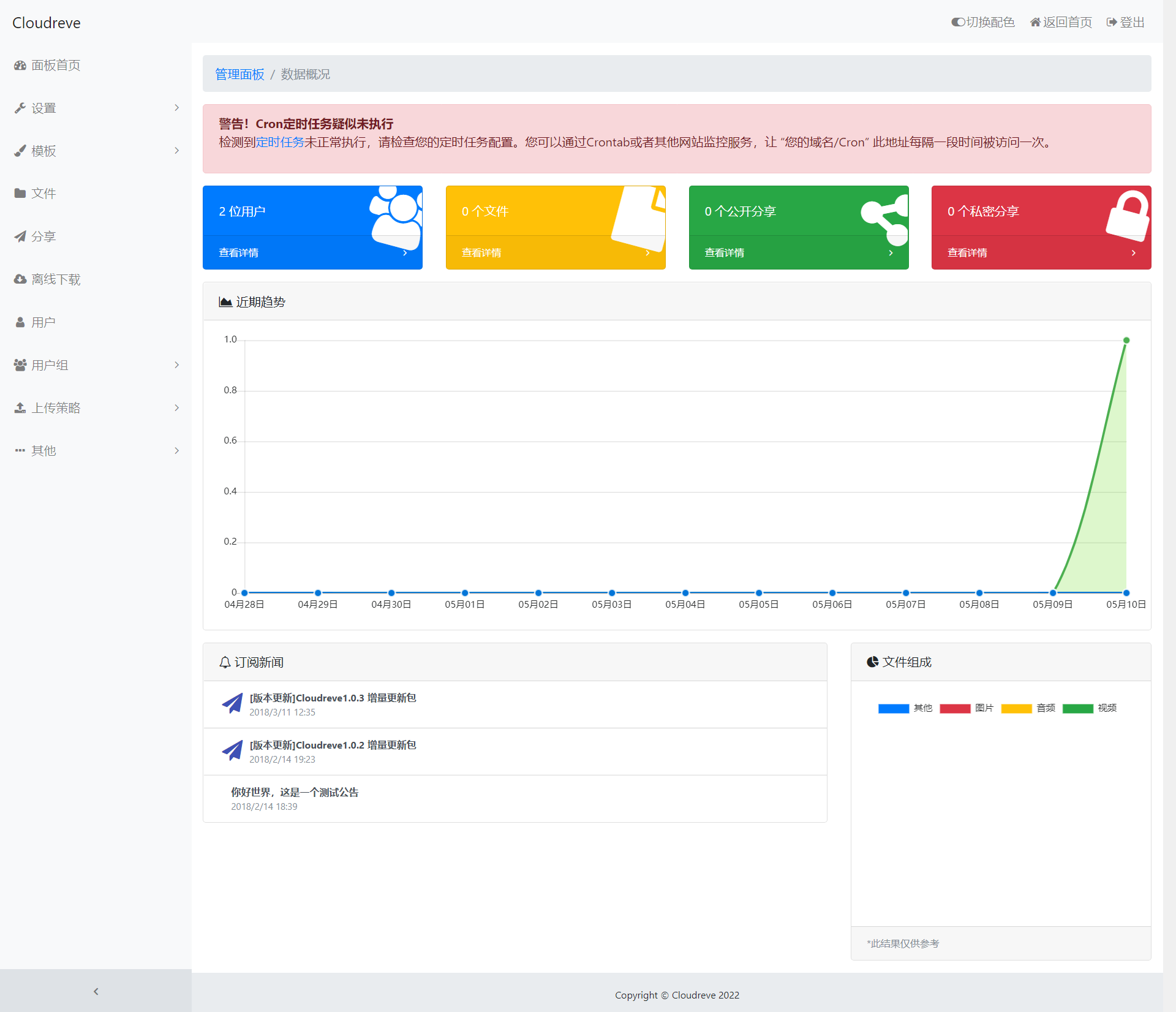Open the 用户 sidebar menu item
Screen dimensions: 1176x1012
point(43,322)
